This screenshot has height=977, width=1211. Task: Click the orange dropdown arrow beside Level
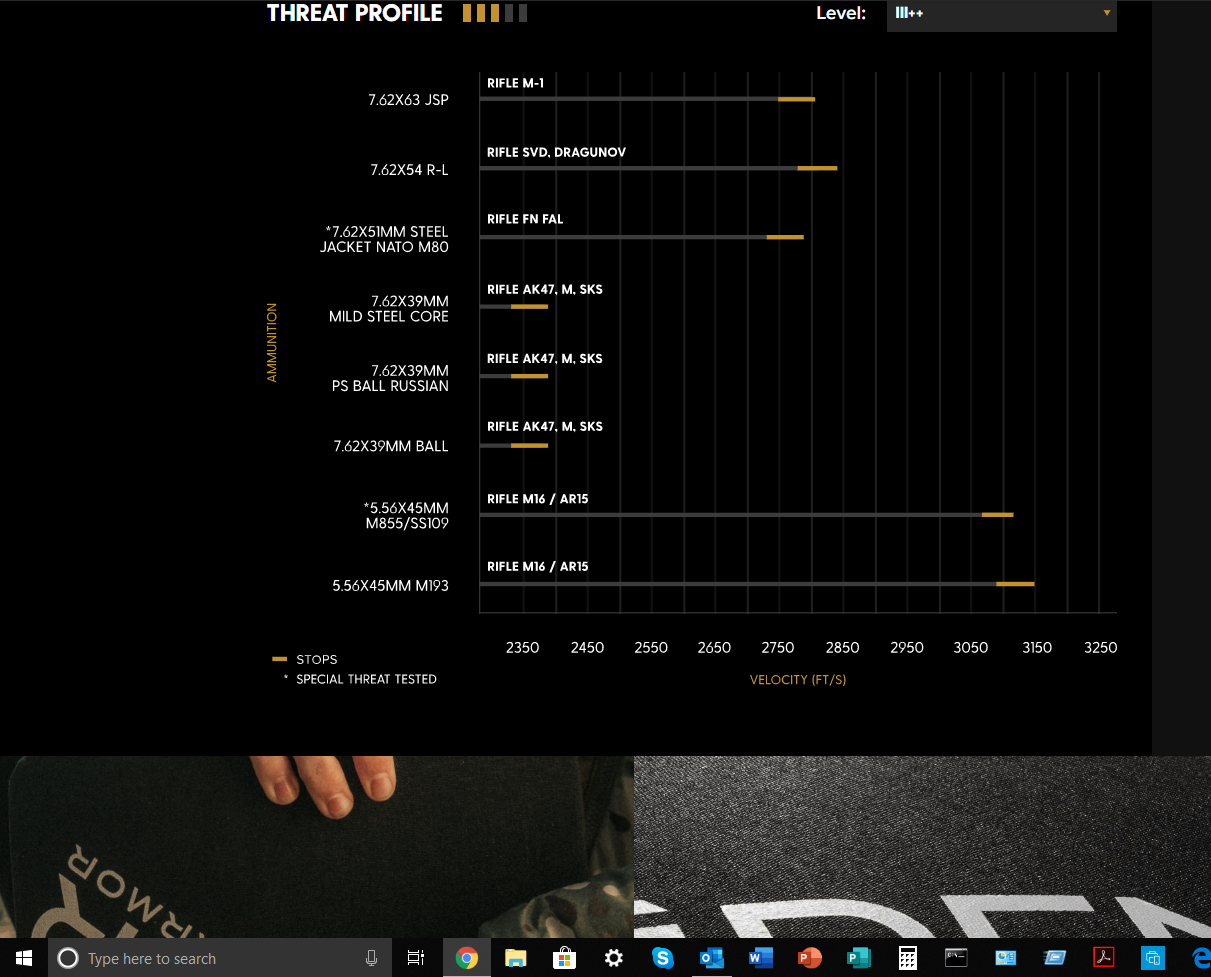tap(1106, 13)
